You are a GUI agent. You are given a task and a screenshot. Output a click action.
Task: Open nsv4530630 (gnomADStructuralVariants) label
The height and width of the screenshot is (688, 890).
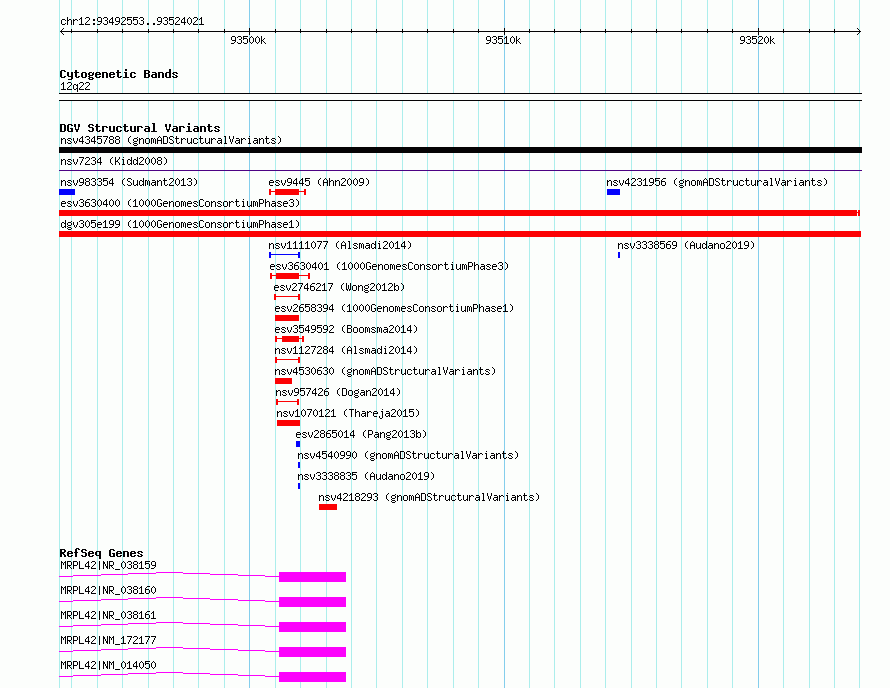385,371
